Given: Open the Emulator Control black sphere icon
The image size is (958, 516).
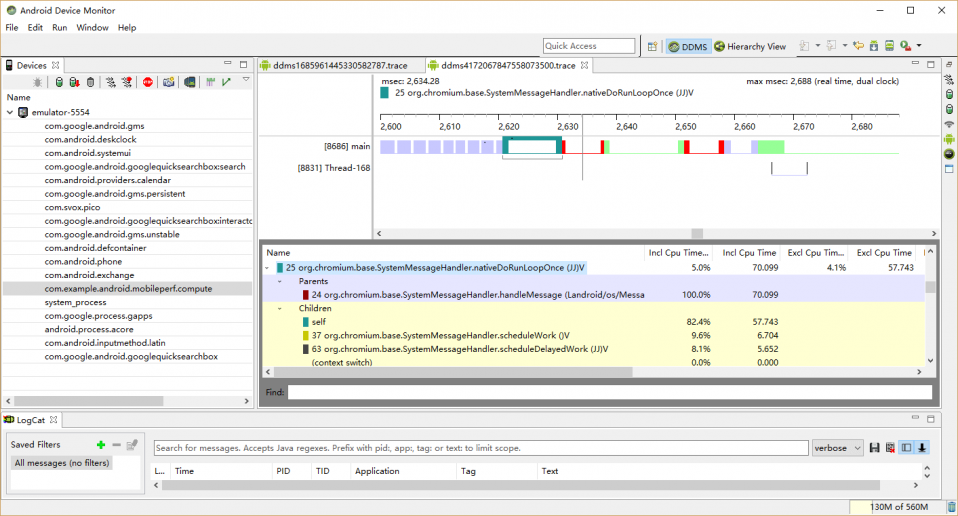Looking at the screenshot, I should point(949,154).
